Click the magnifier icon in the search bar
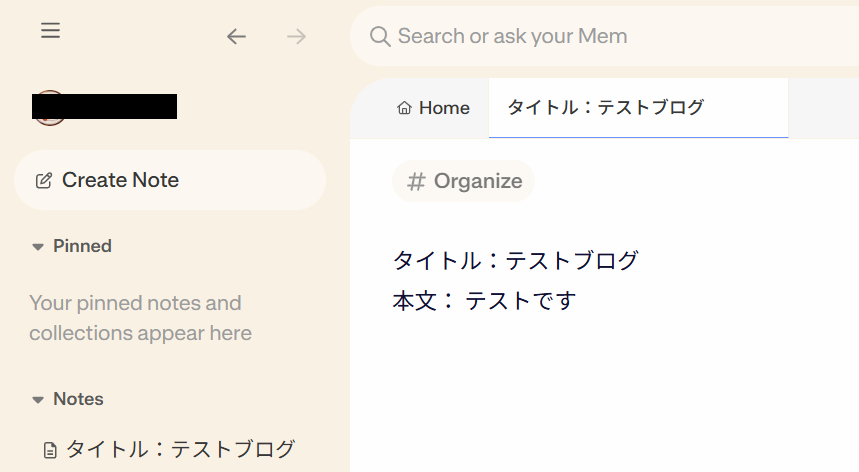This screenshot has width=859, height=472. tap(380, 37)
